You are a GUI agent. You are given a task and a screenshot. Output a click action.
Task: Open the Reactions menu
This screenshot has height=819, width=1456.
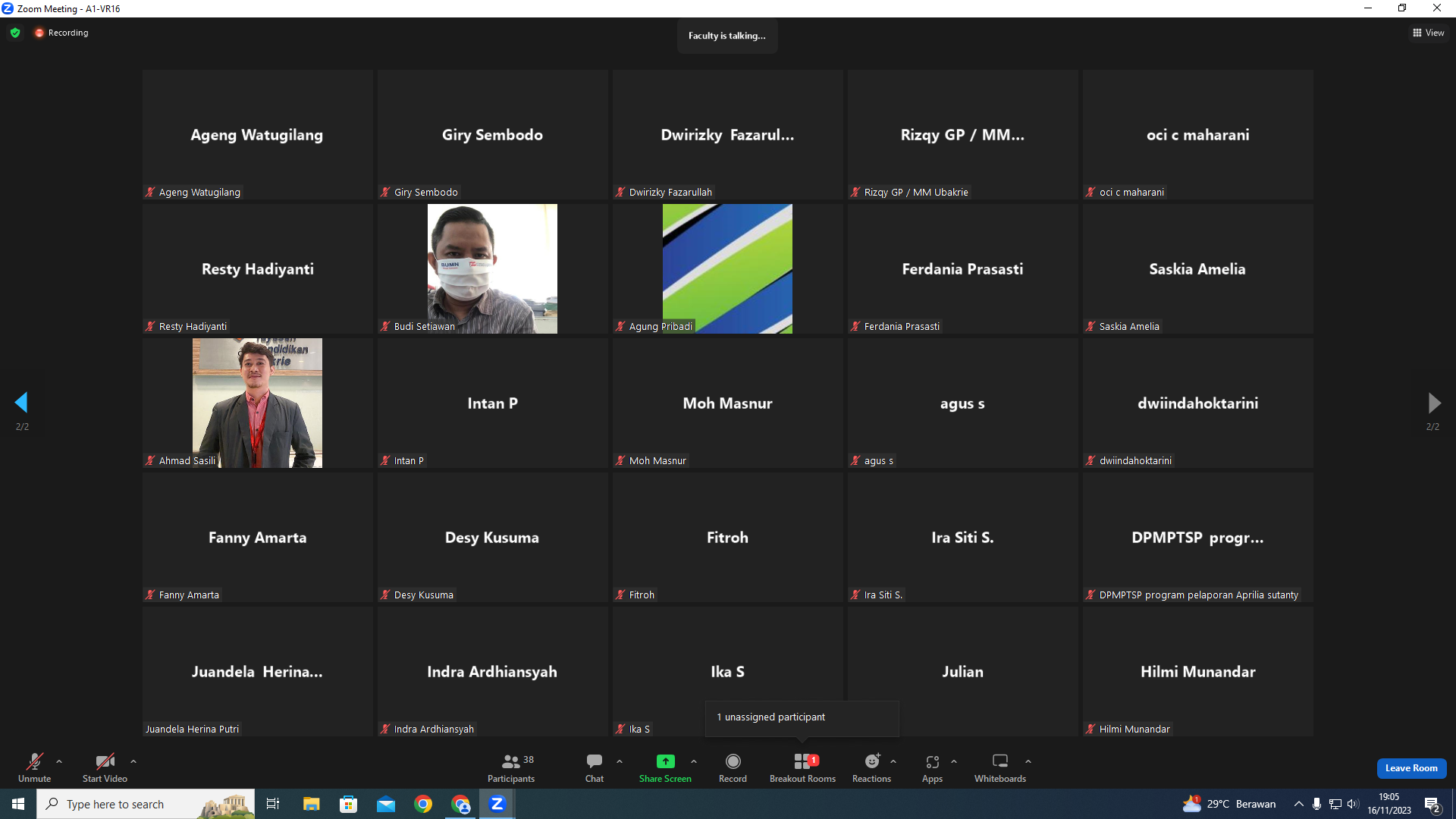click(x=872, y=767)
